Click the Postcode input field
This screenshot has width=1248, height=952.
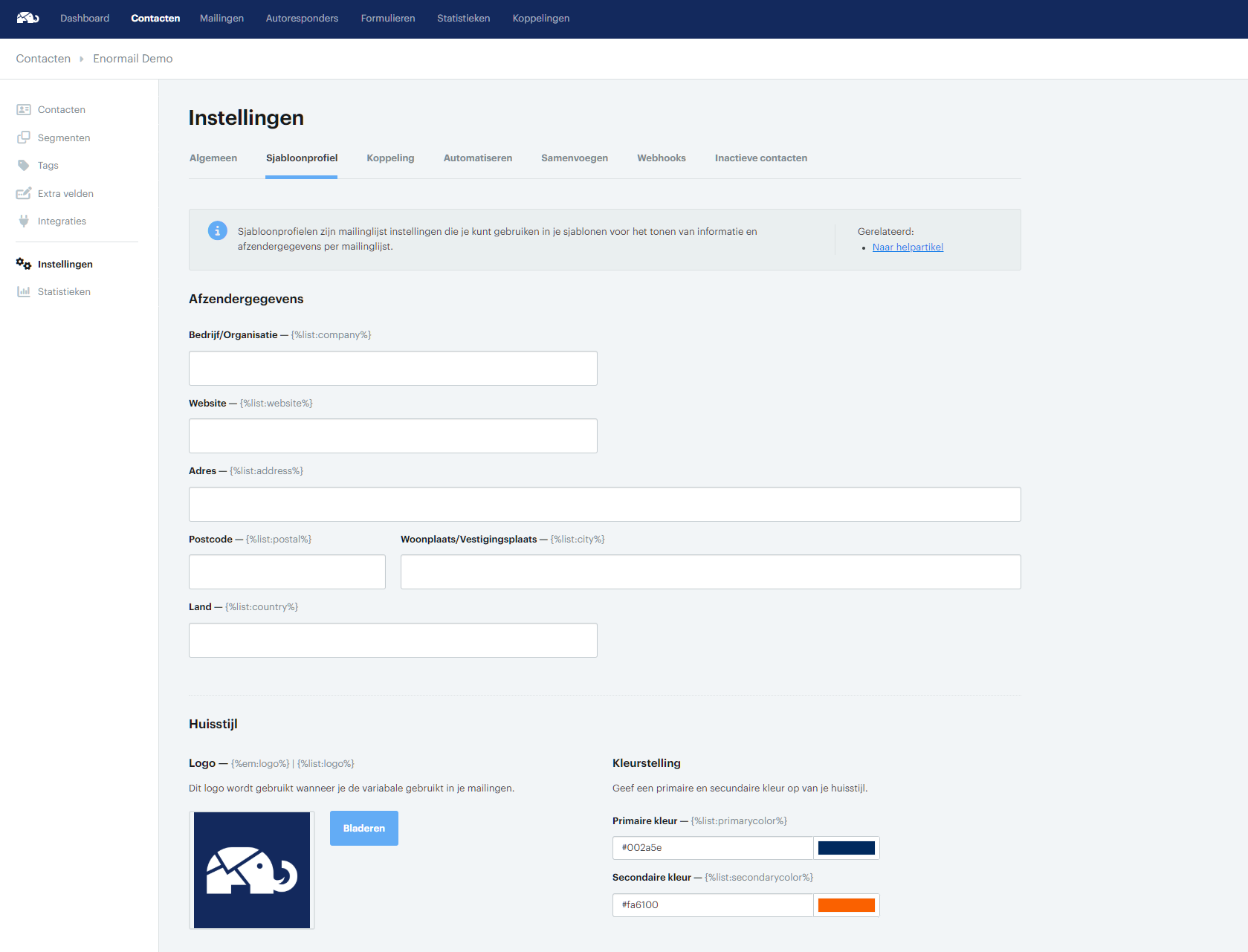point(287,571)
